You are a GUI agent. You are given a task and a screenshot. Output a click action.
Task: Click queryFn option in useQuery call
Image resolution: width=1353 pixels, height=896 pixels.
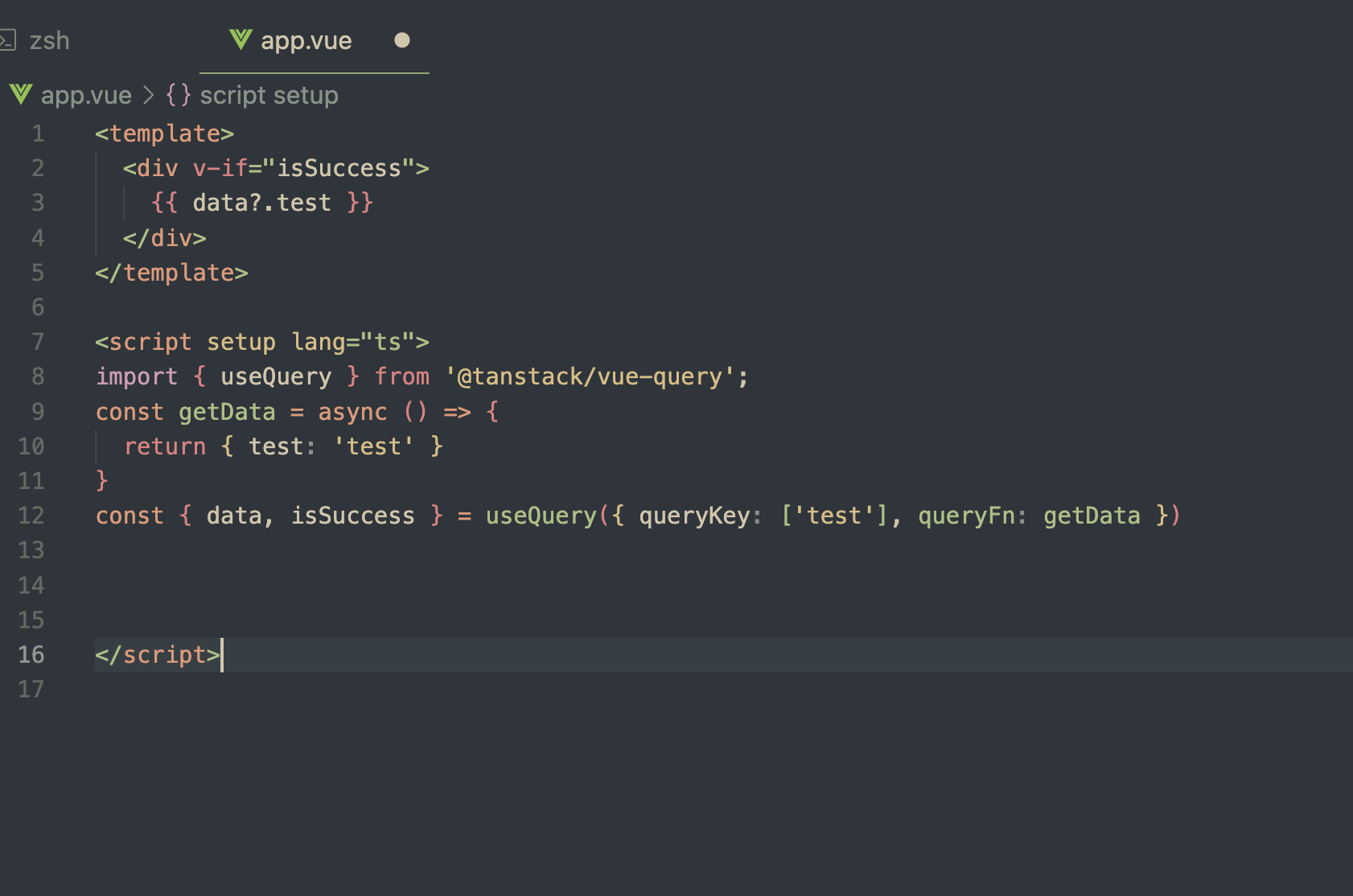click(x=966, y=516)
